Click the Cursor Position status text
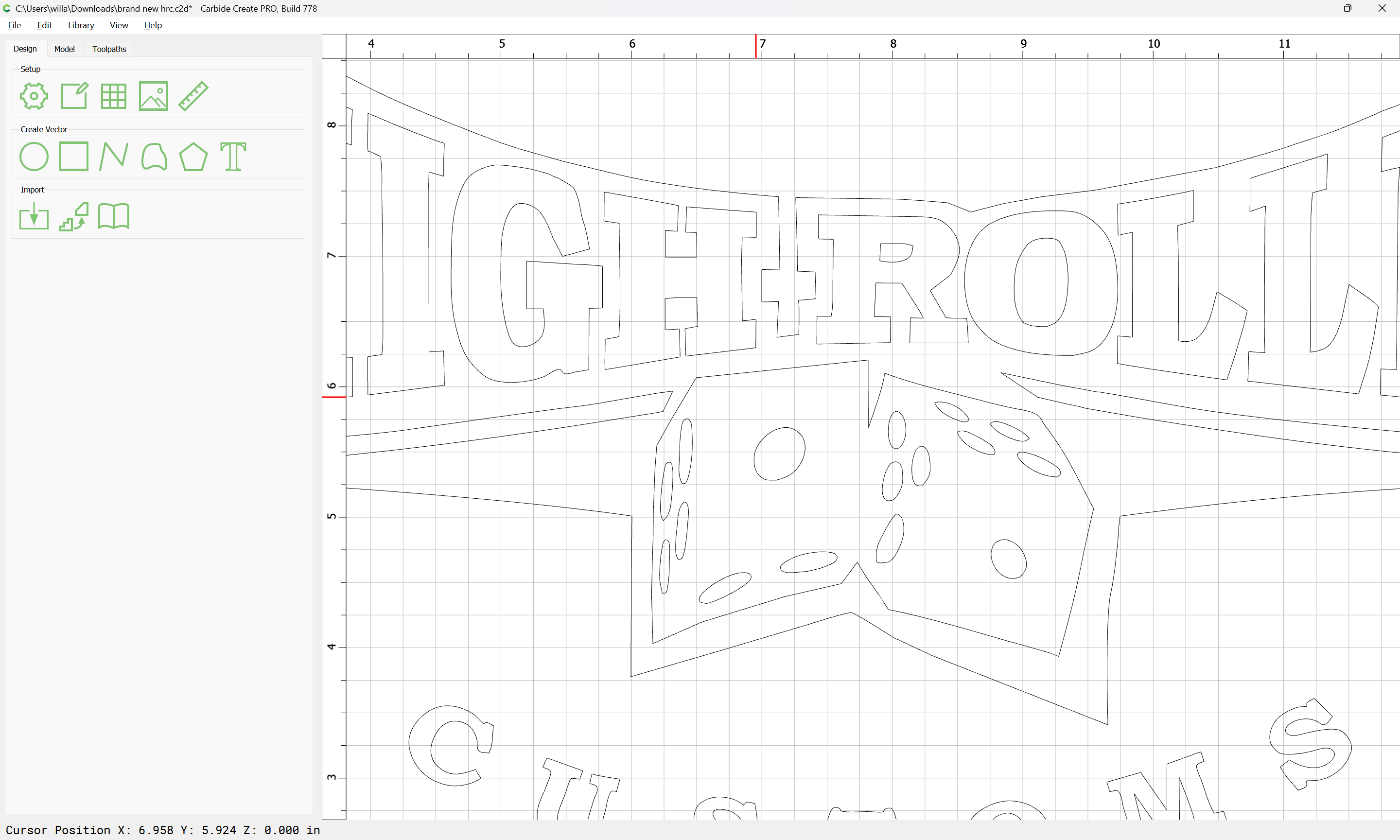 [163, 830]
